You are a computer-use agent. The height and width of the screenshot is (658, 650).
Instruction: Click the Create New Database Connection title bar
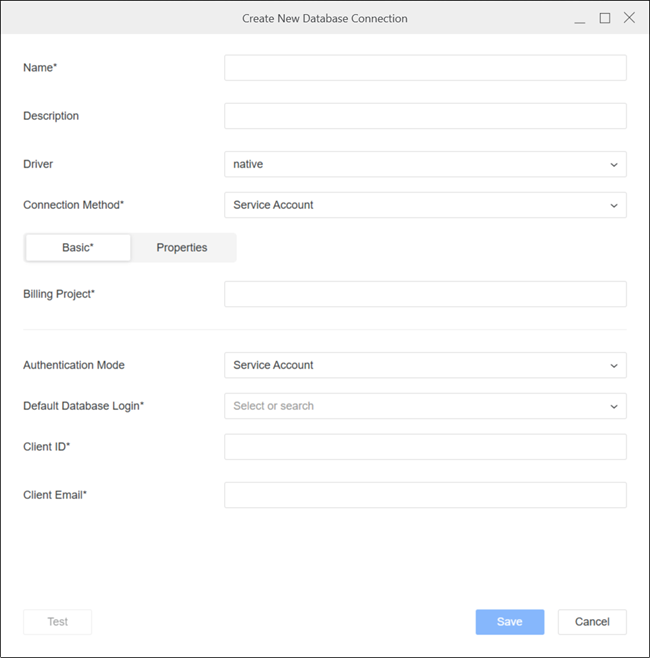pos(325,18)
